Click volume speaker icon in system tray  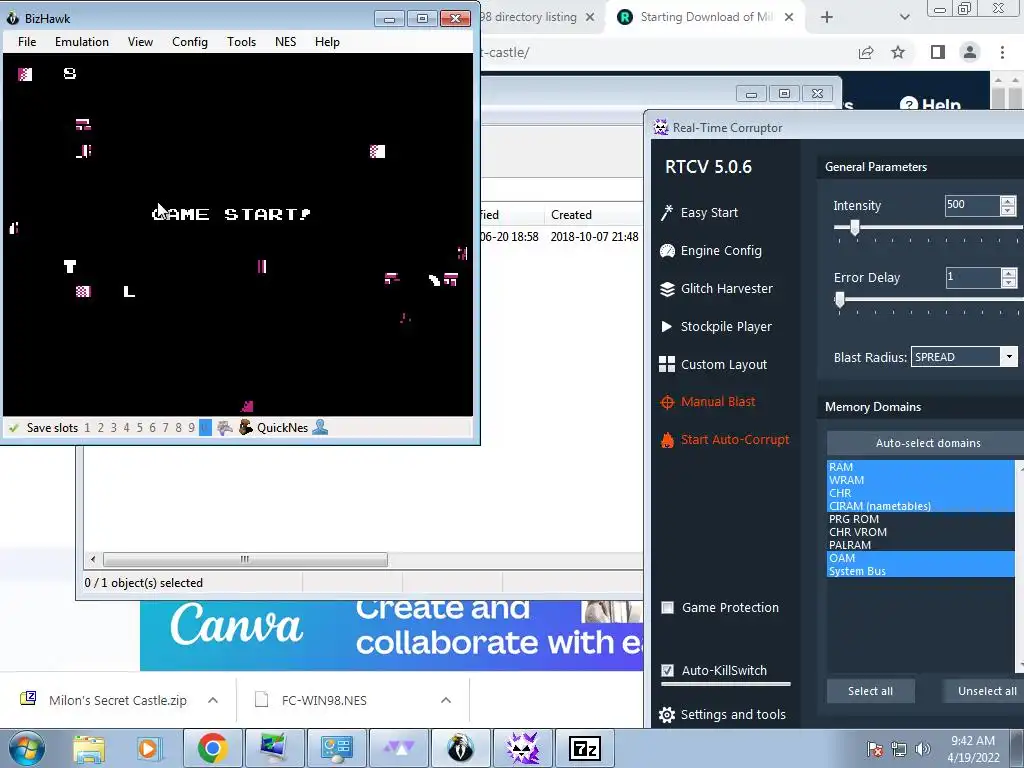coord(922,749)
